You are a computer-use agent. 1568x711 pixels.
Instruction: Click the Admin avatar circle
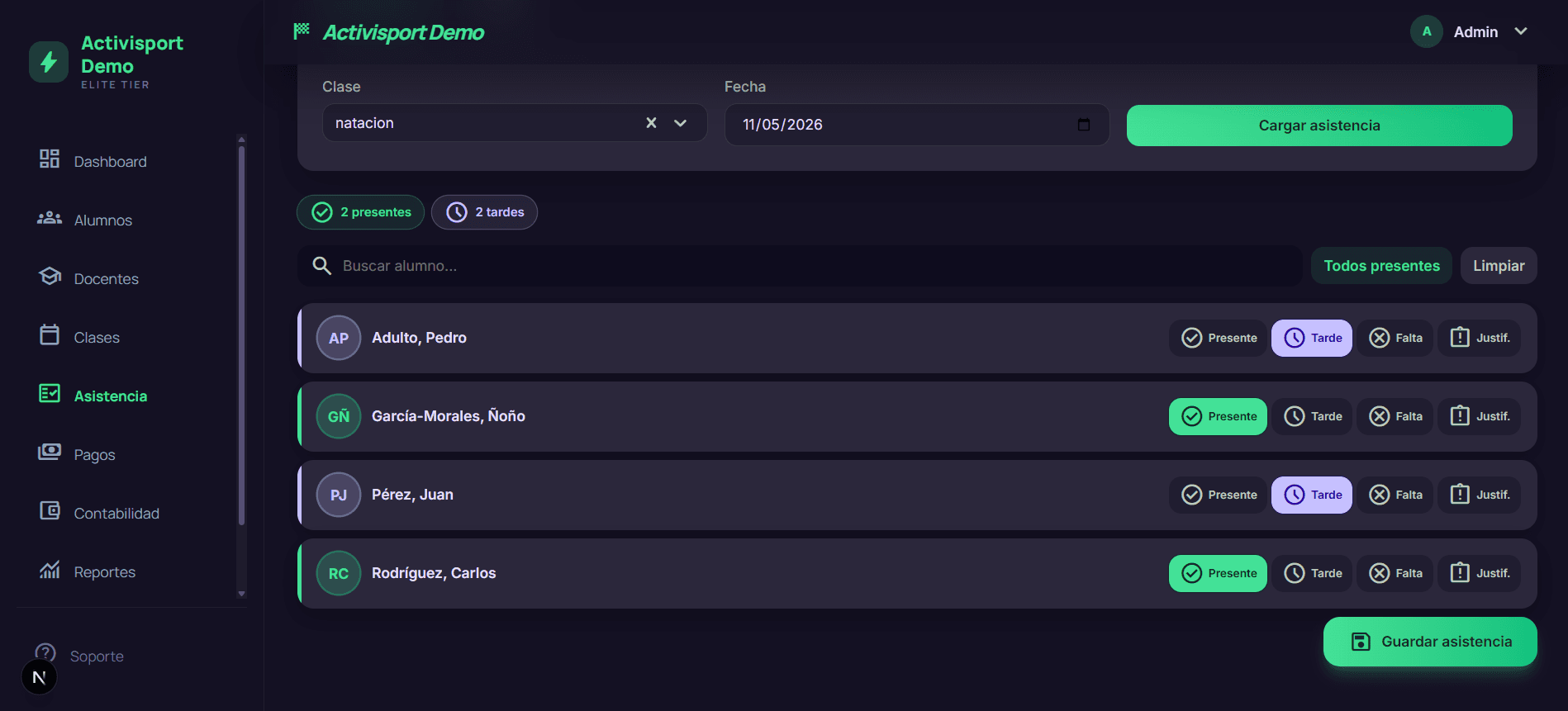click(1426, 31)
